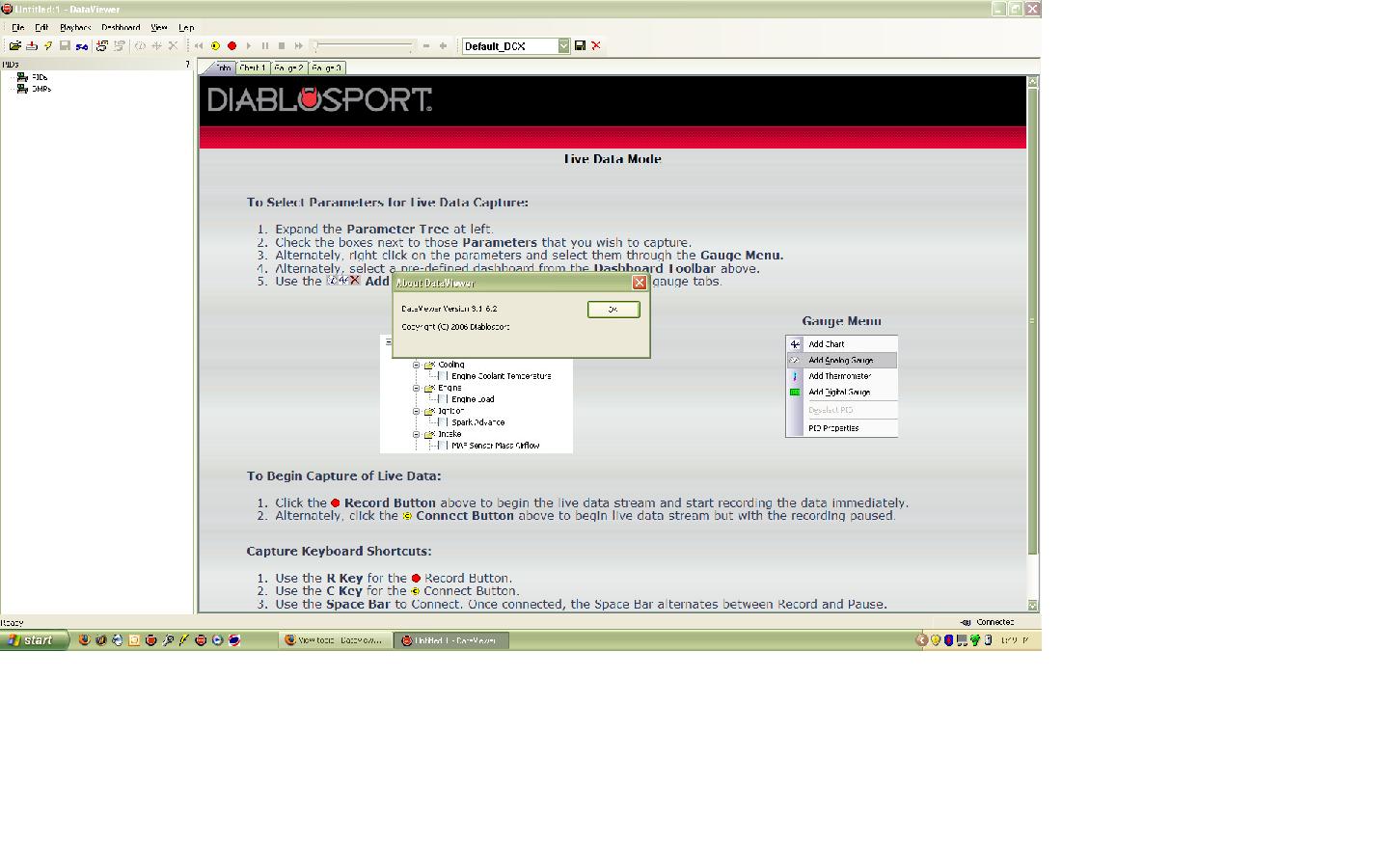Click the Ready text in the status bar
Image resolution: width=1389 pixels, height=868 pixels.
[13, 623]
